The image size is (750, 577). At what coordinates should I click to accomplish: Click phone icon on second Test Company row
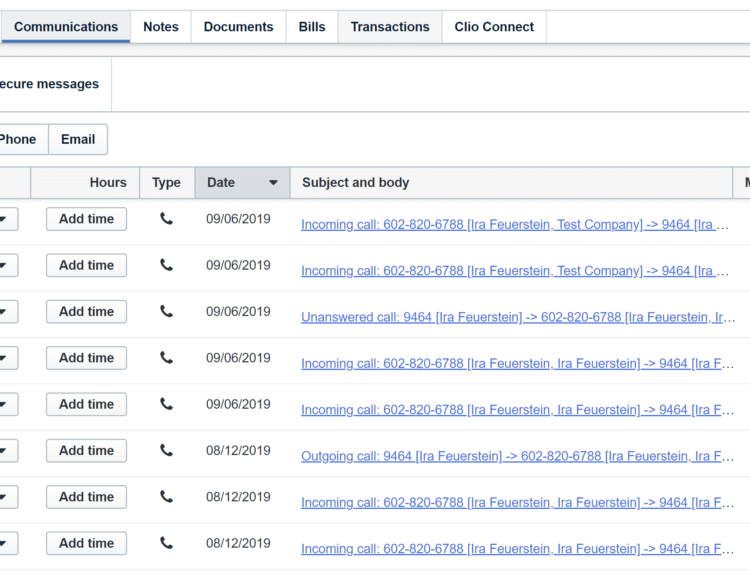(x=166, y=265)
